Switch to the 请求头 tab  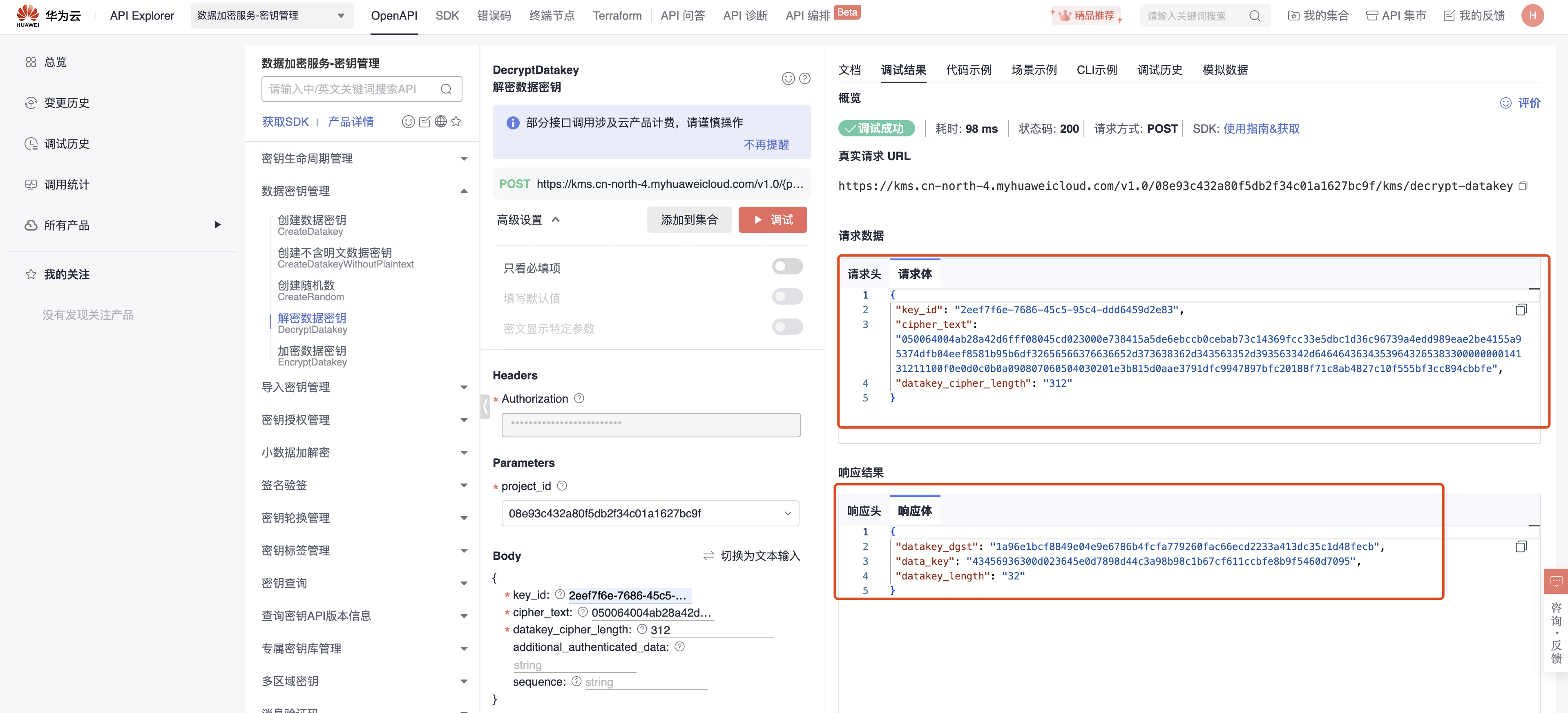(x=864, y=274)
